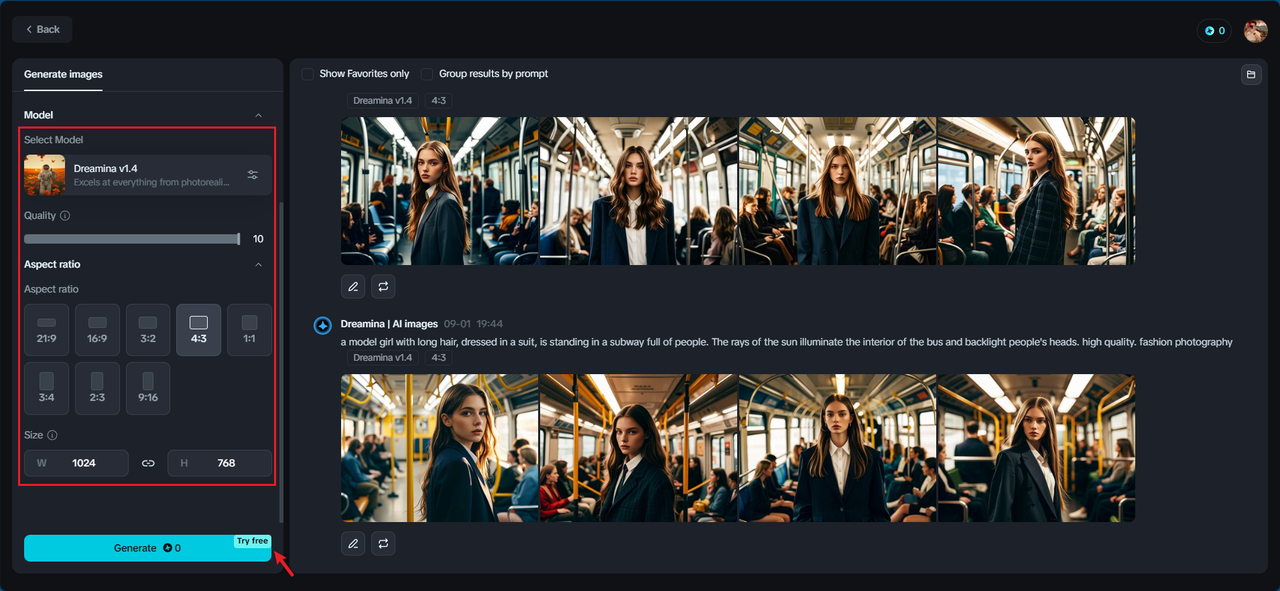This screenshot has width=1280, height=591.
Task: Select the 1:1 aspect ratio
Action: [249, 330]
